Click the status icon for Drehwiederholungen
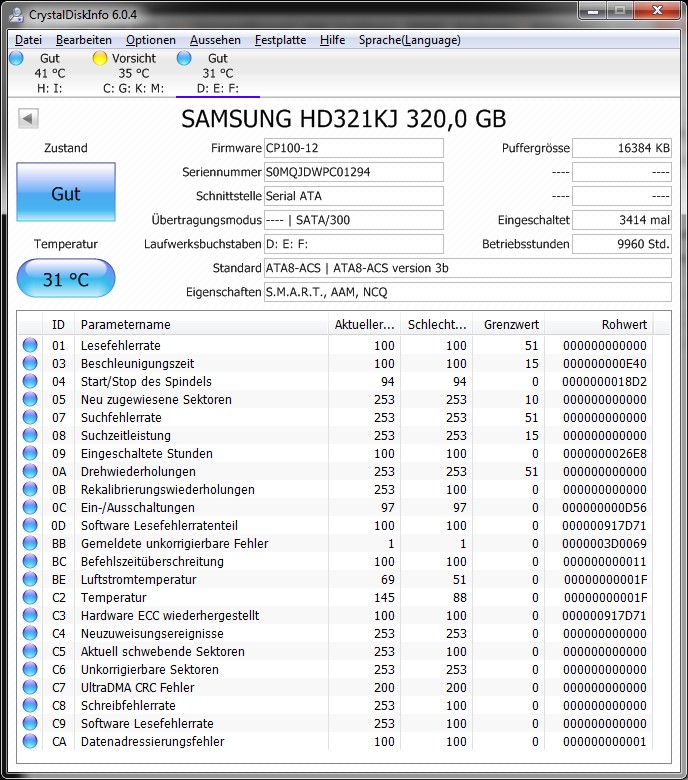Viewport: 688px width, 780px height. coord(30,471)
